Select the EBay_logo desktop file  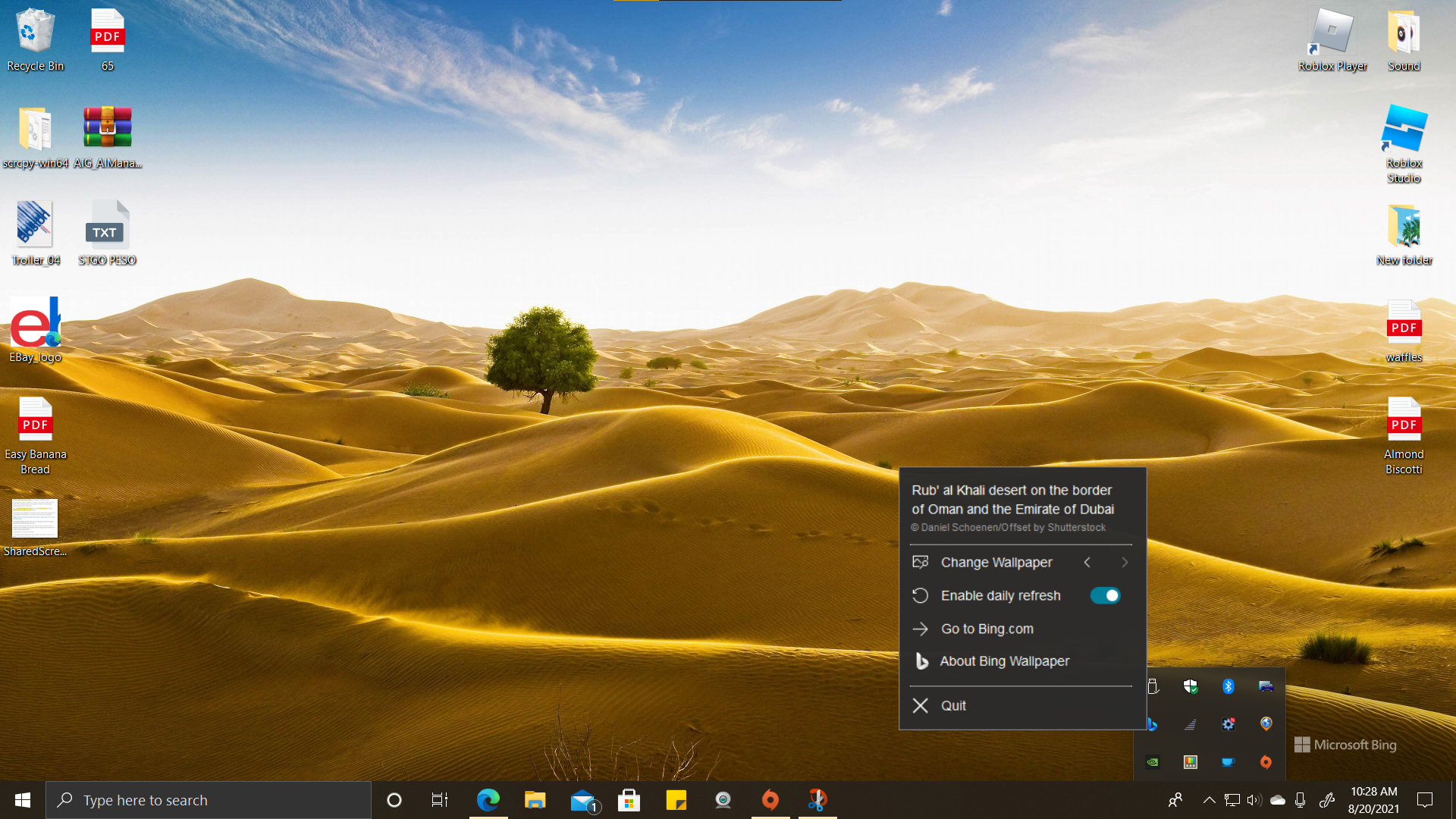pyautogui.click(x=35, y=331)
